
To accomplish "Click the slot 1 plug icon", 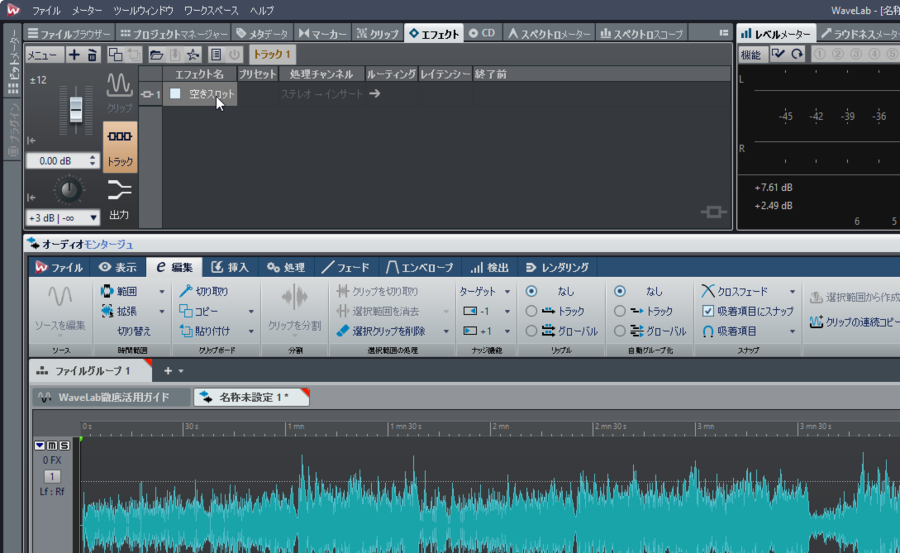I will pos(146,94).
